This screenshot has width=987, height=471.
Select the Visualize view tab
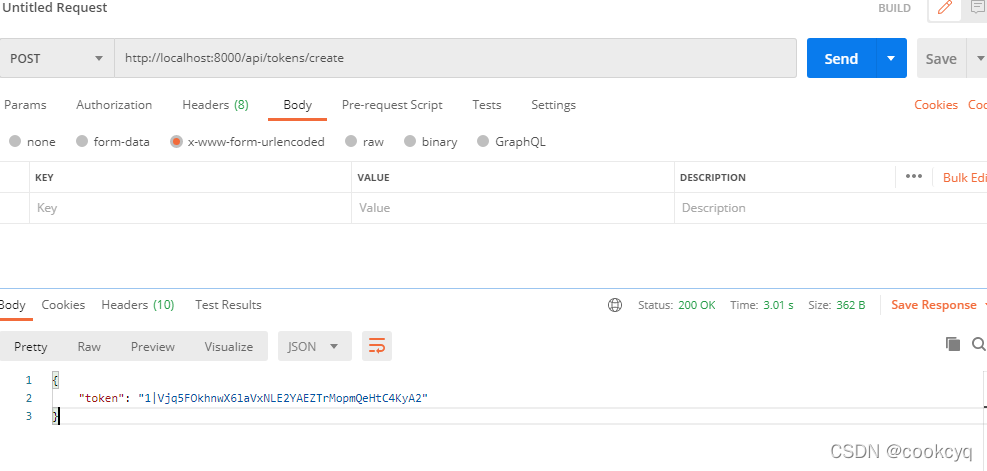pos(228,346)
